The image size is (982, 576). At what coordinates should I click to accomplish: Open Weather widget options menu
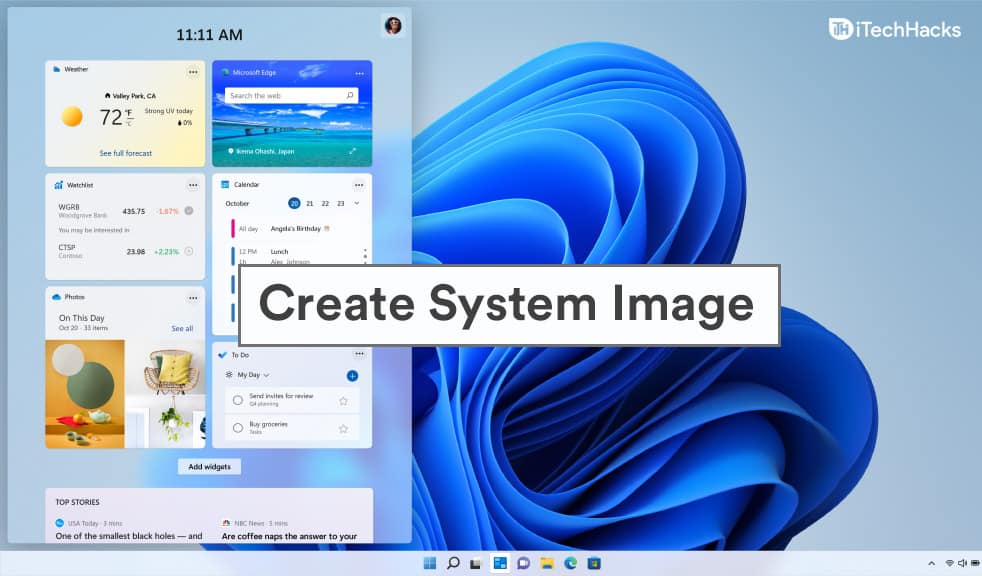(193, 72)
